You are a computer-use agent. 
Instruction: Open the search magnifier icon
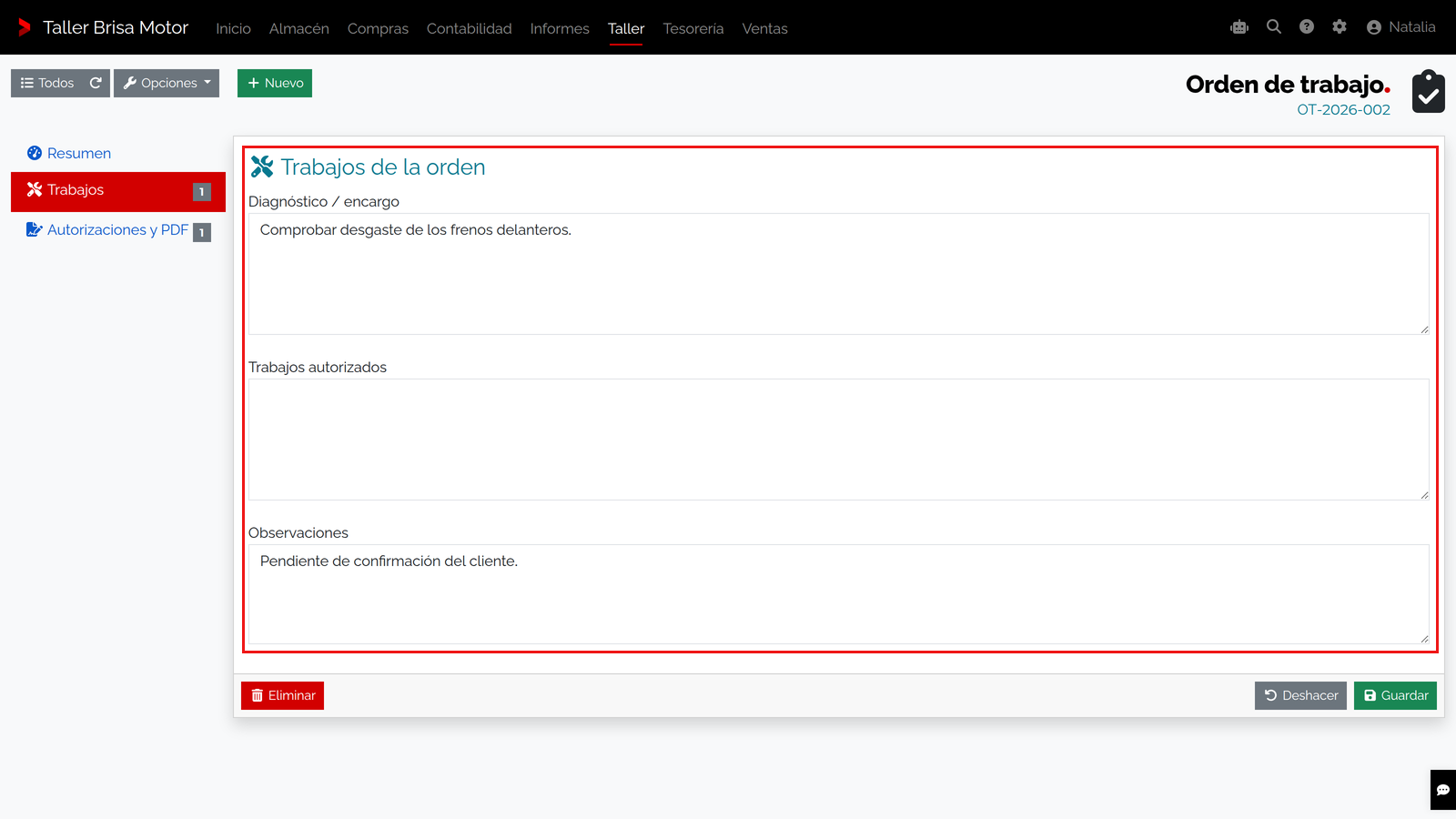tap(1274, 27)
